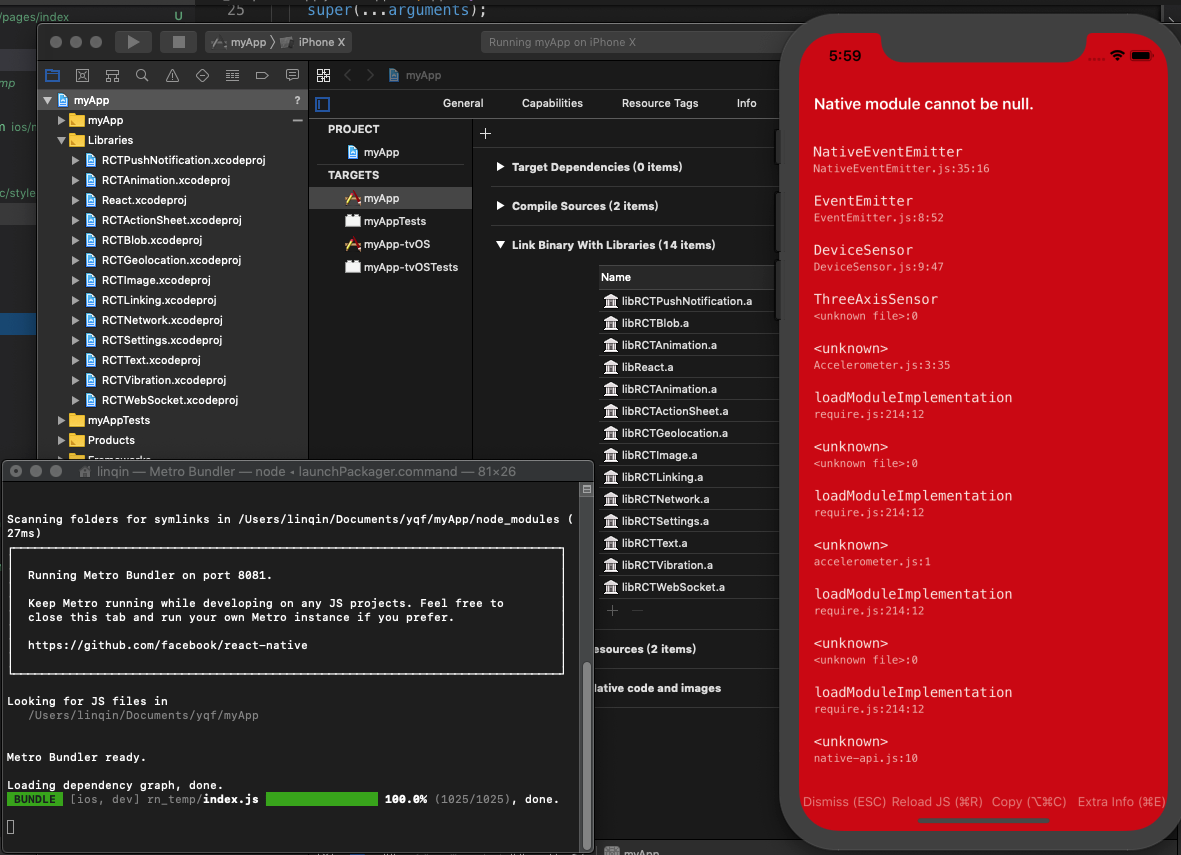The height and width of the screenshot is (855, 1181).
Task: Expand the Products folder
Action: [61, 441]
